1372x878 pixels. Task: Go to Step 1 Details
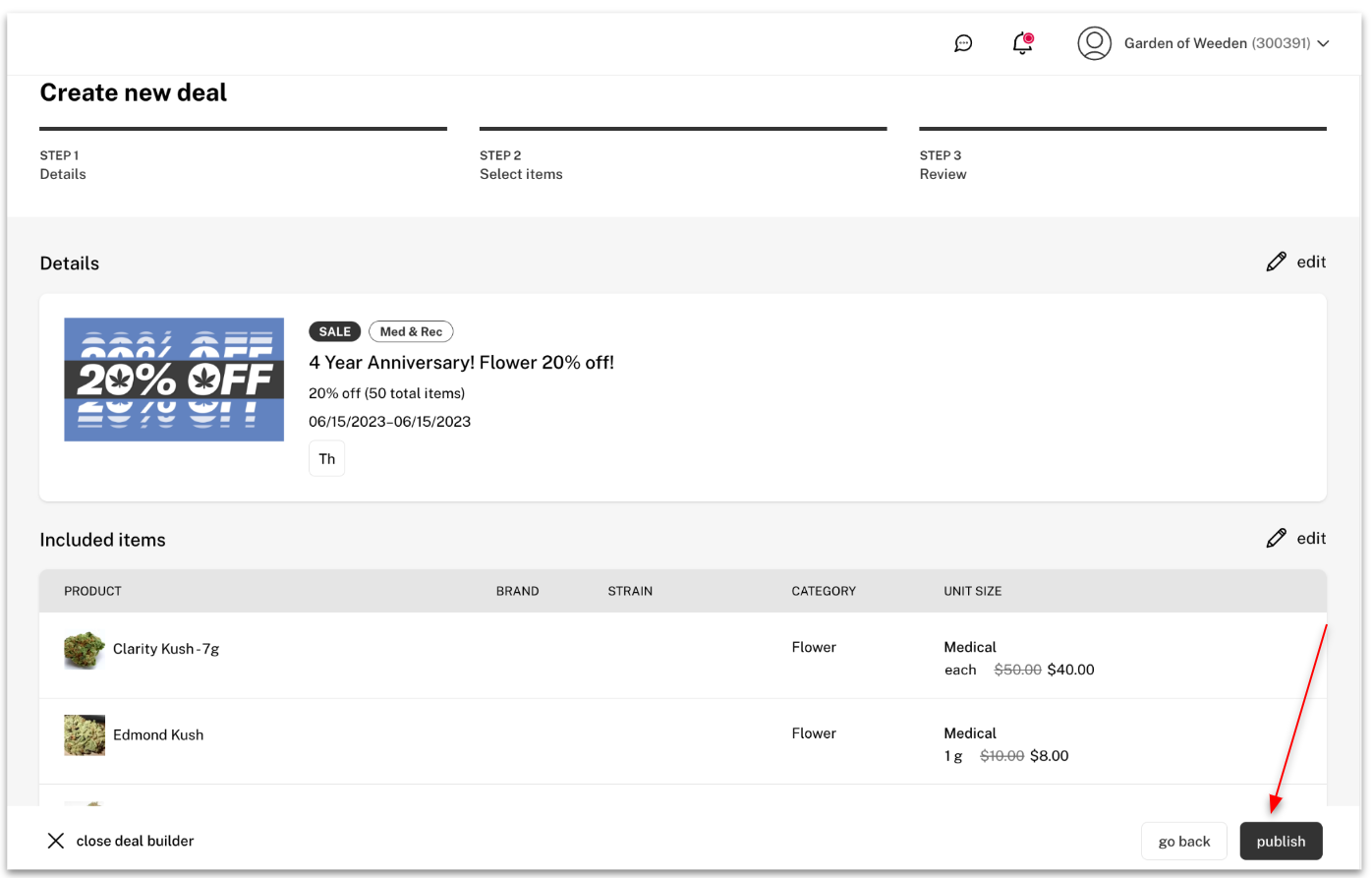[x=243, y=156]
